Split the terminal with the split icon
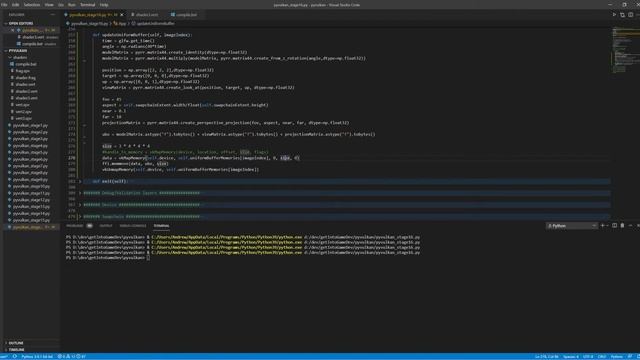Viewport: 640px width, 360px height. [614, 225]
